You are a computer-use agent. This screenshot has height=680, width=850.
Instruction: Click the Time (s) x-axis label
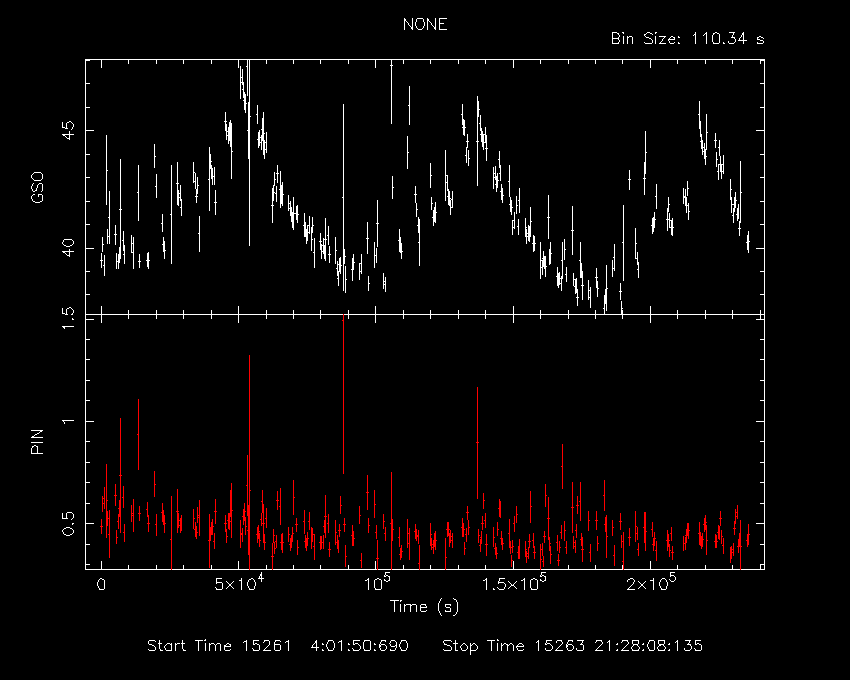click(424, 606)
